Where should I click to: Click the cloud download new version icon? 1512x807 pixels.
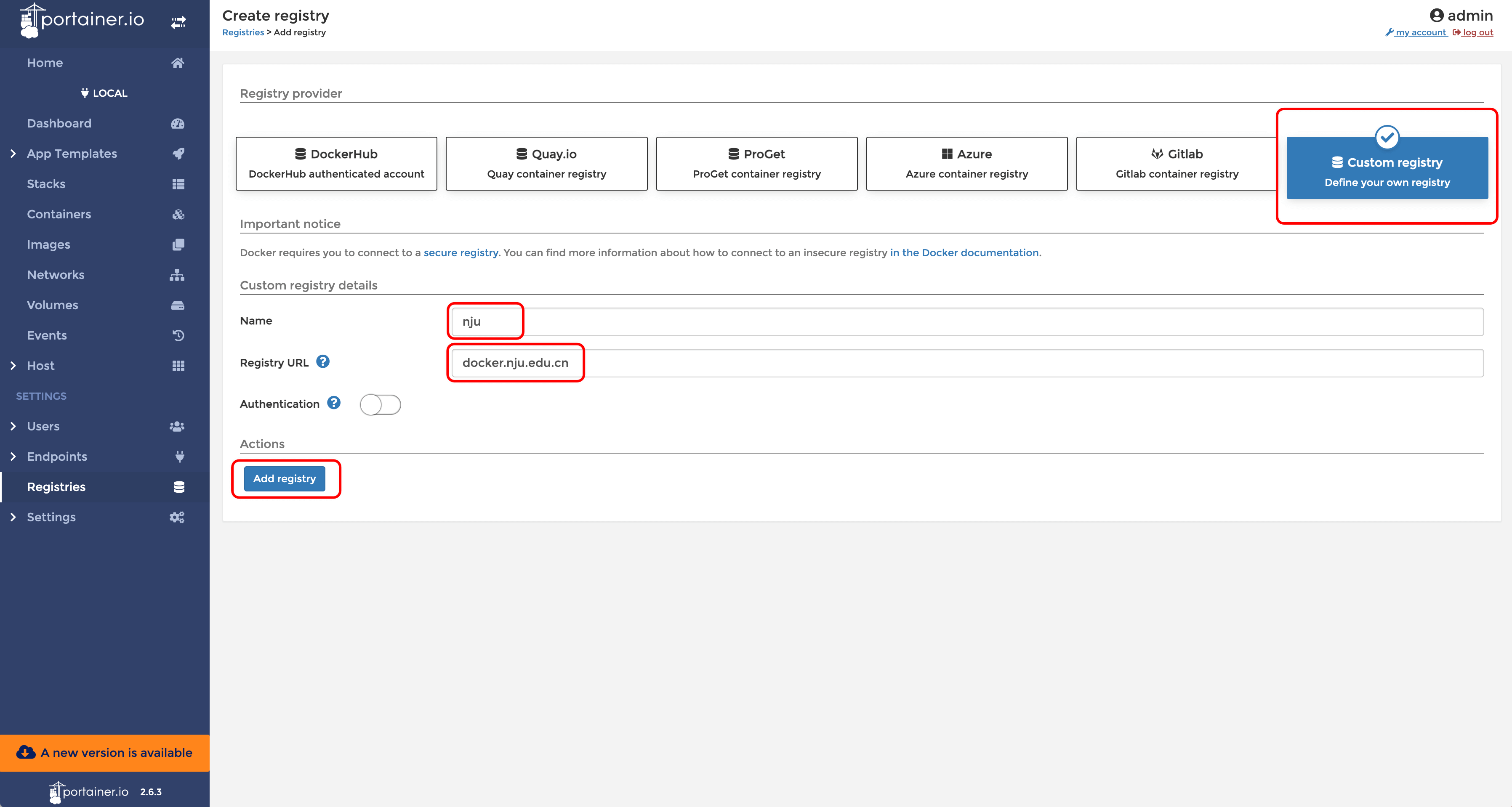pos(25,752)
